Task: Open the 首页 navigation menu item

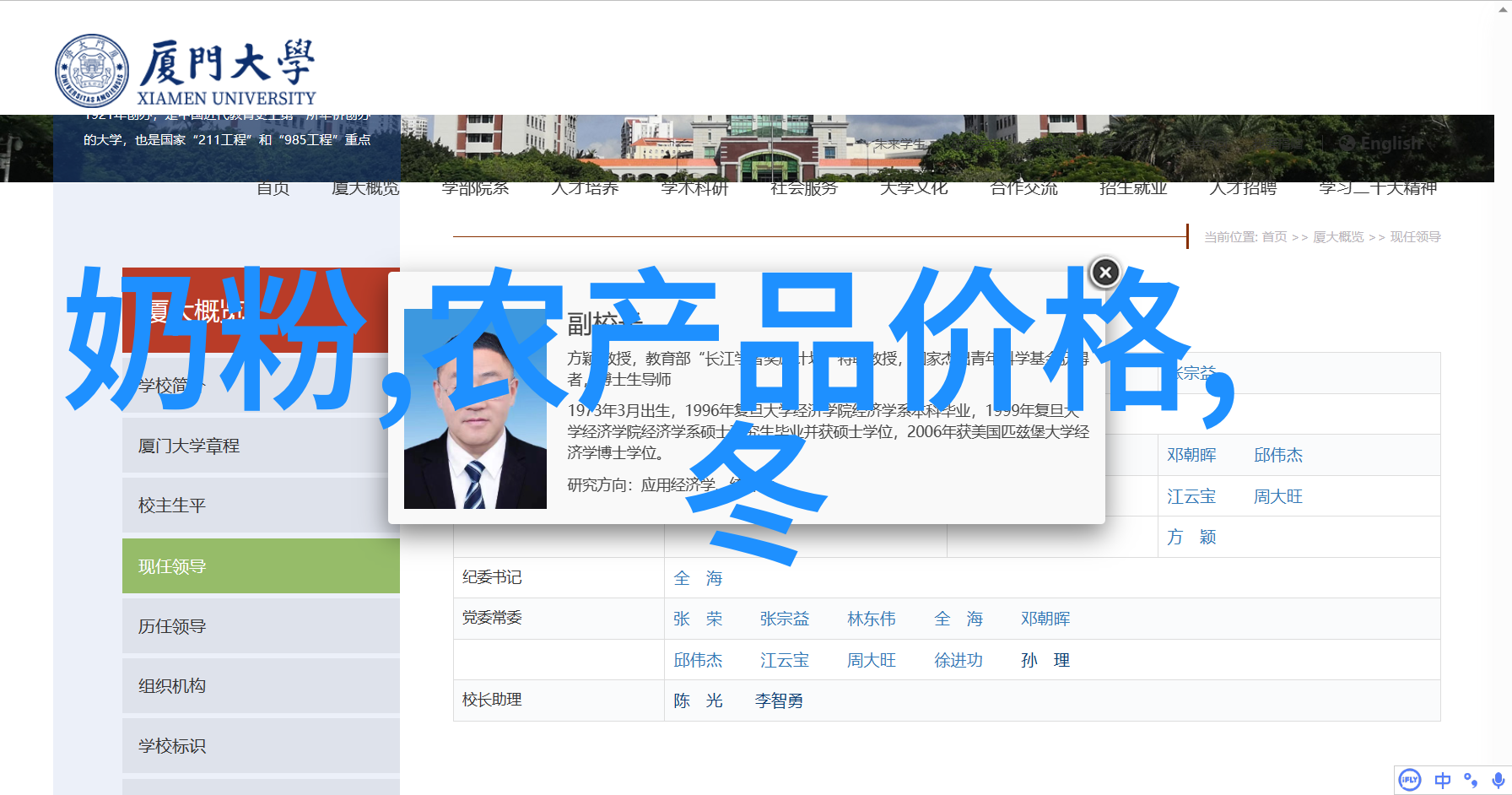Action: pos(273,188)
